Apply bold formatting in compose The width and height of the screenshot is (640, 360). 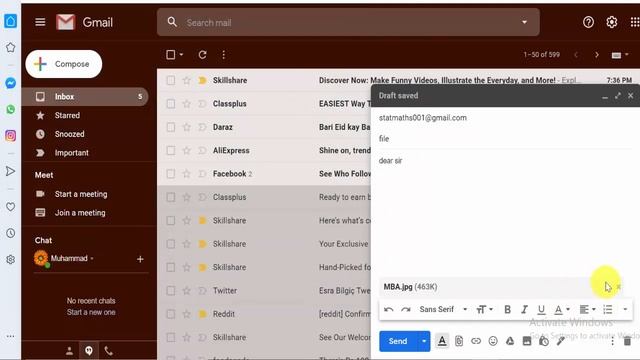coord(507,310)
